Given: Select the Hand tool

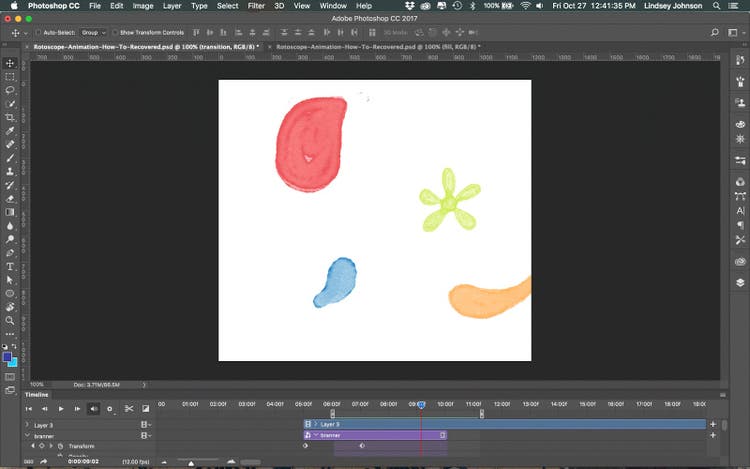Looking at the screenshot, I should click(10, 307).
